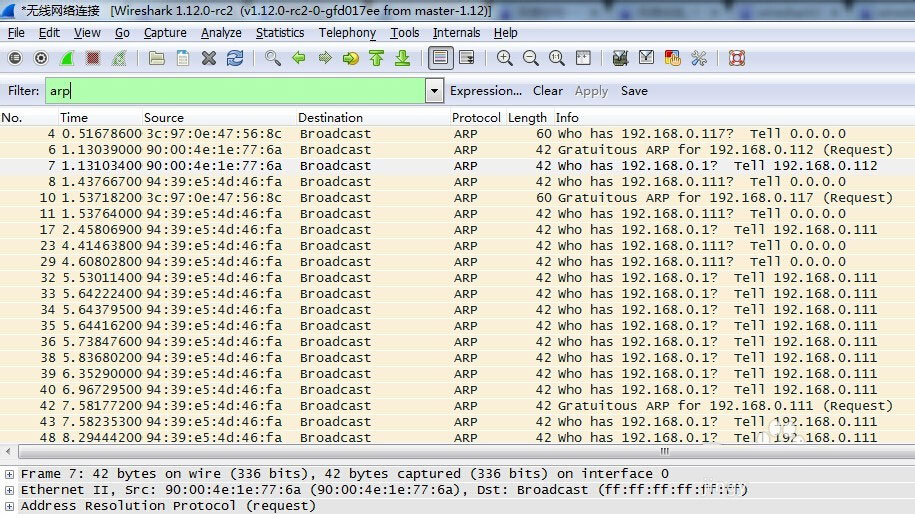The width and height of the screenshot is (915, 518).
Task: Toggle packet list colorization
Action: click(441, 58)
